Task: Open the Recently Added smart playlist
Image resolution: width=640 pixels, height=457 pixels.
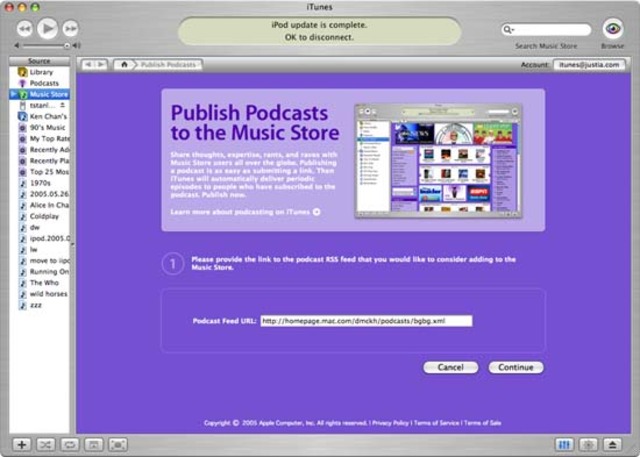Action: point(40,150)
